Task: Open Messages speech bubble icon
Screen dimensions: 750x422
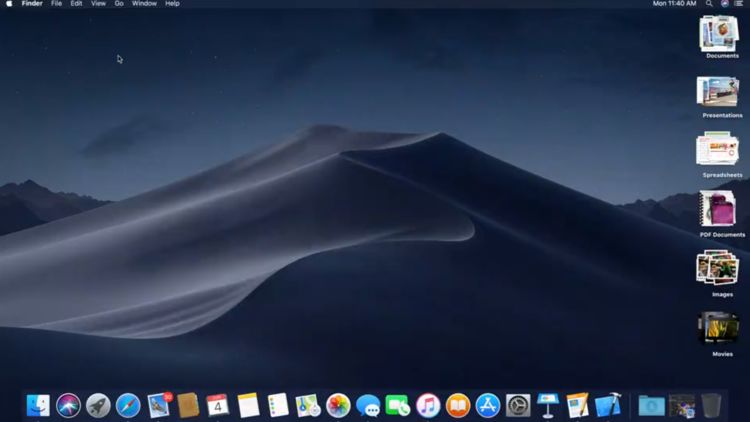Action: [x=368, y=406]
